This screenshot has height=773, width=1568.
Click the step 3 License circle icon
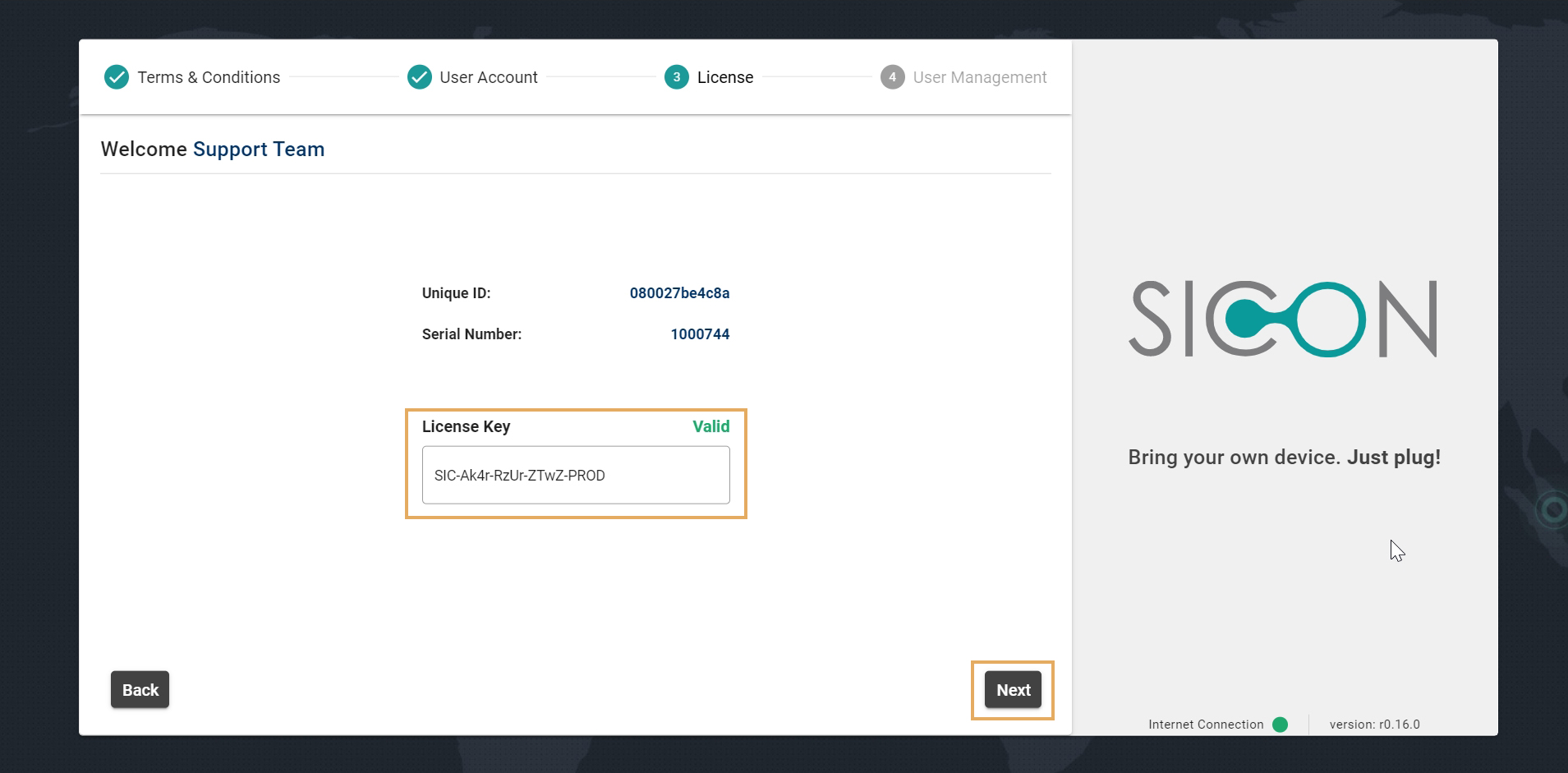point(676,77)
